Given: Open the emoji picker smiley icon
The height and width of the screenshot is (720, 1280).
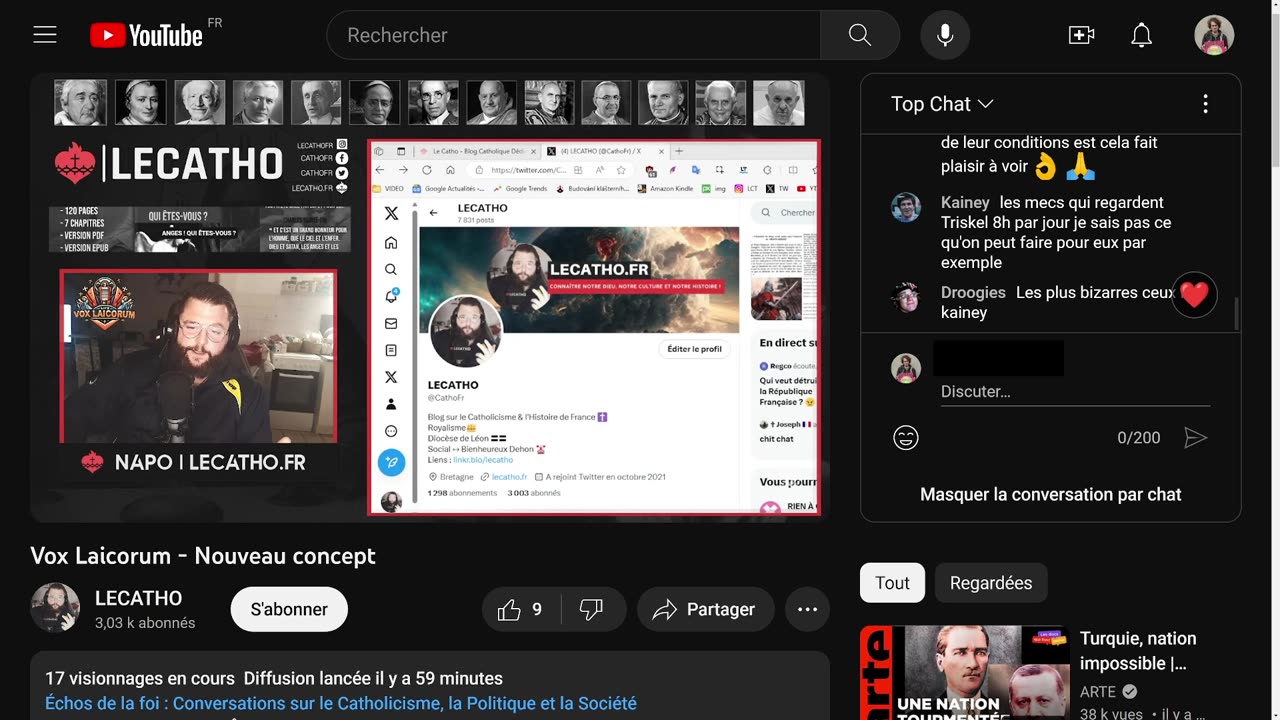Looking at the screenshot, I should (x=906, y=438).
